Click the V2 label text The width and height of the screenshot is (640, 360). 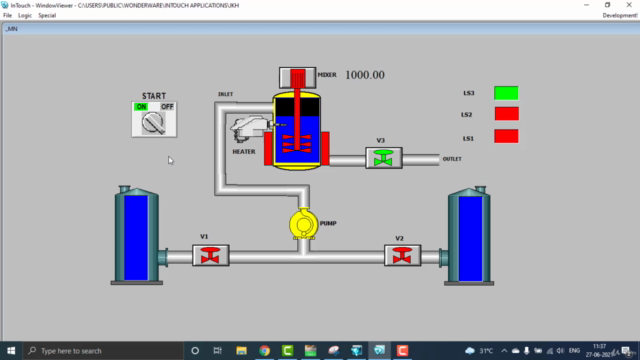pyautogui.click(x=399, y=238)
